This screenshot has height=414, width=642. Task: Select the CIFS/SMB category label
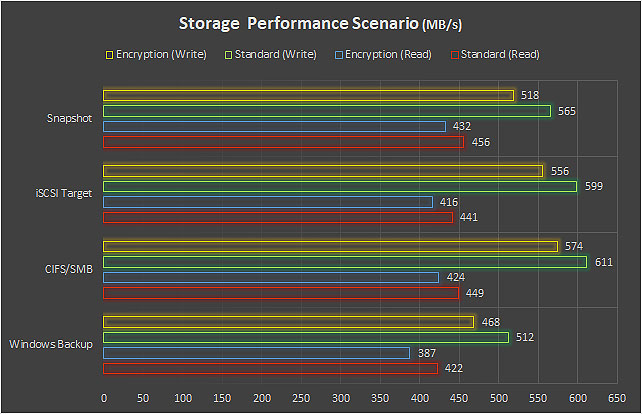[69, 269]
